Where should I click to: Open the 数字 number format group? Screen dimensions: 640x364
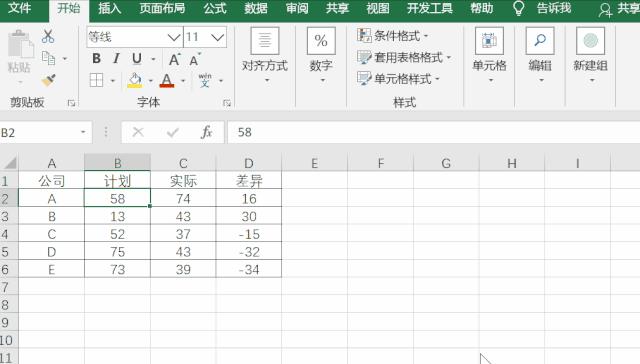(321, 54)
